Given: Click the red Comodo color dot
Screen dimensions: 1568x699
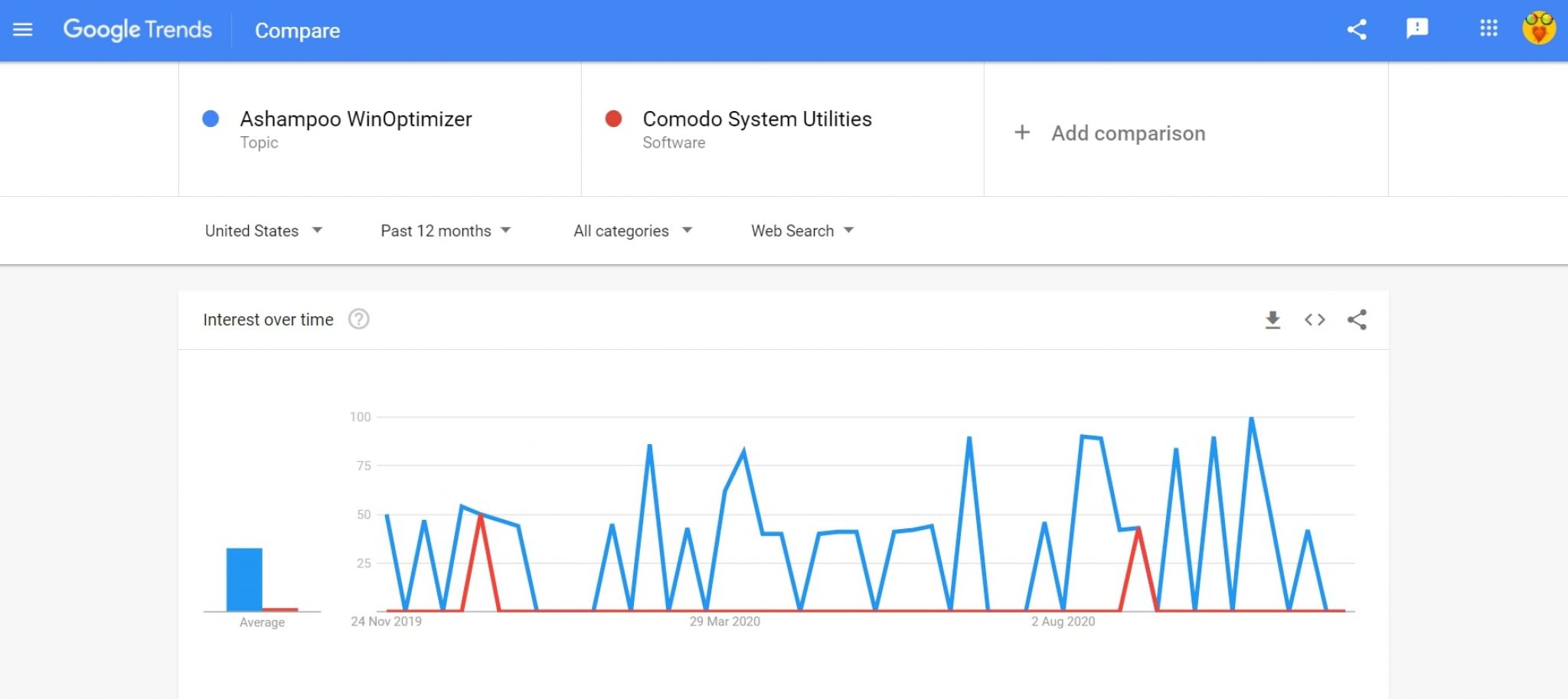Looking at the screenshot, I should [x=613, y=119].
